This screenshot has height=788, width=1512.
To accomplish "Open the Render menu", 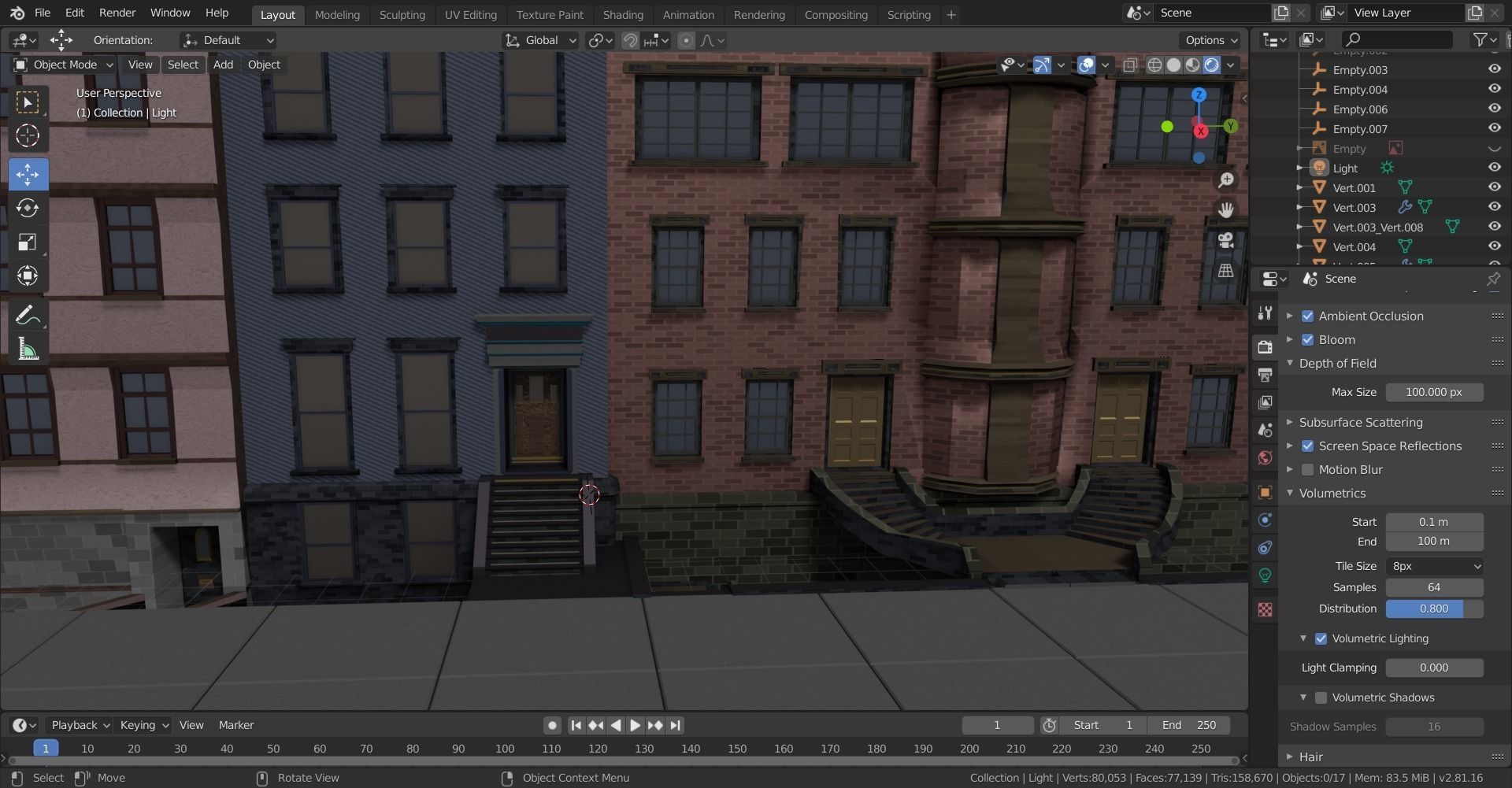I will [x=117, y=13].
